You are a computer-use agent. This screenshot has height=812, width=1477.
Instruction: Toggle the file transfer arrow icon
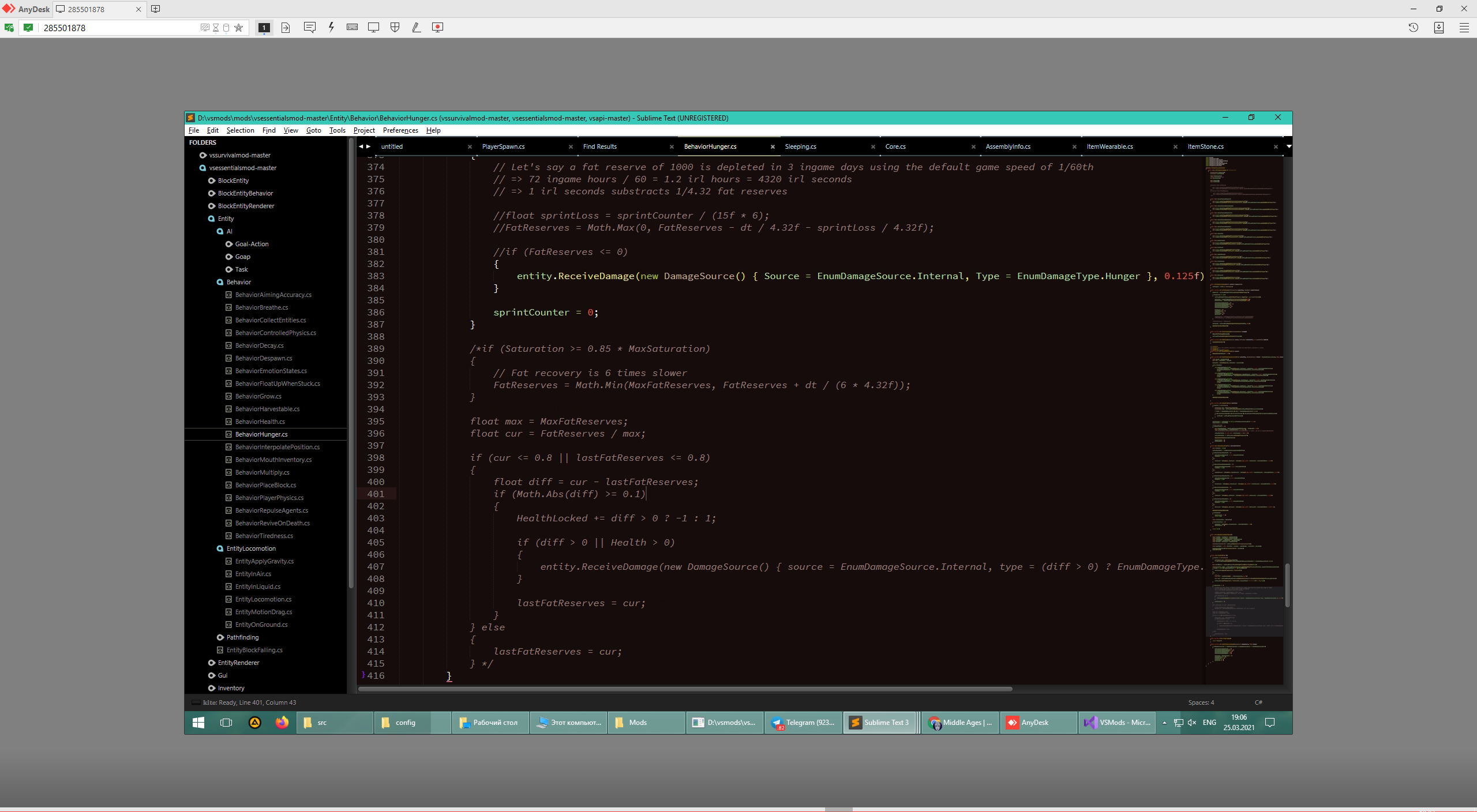[285, 27]
